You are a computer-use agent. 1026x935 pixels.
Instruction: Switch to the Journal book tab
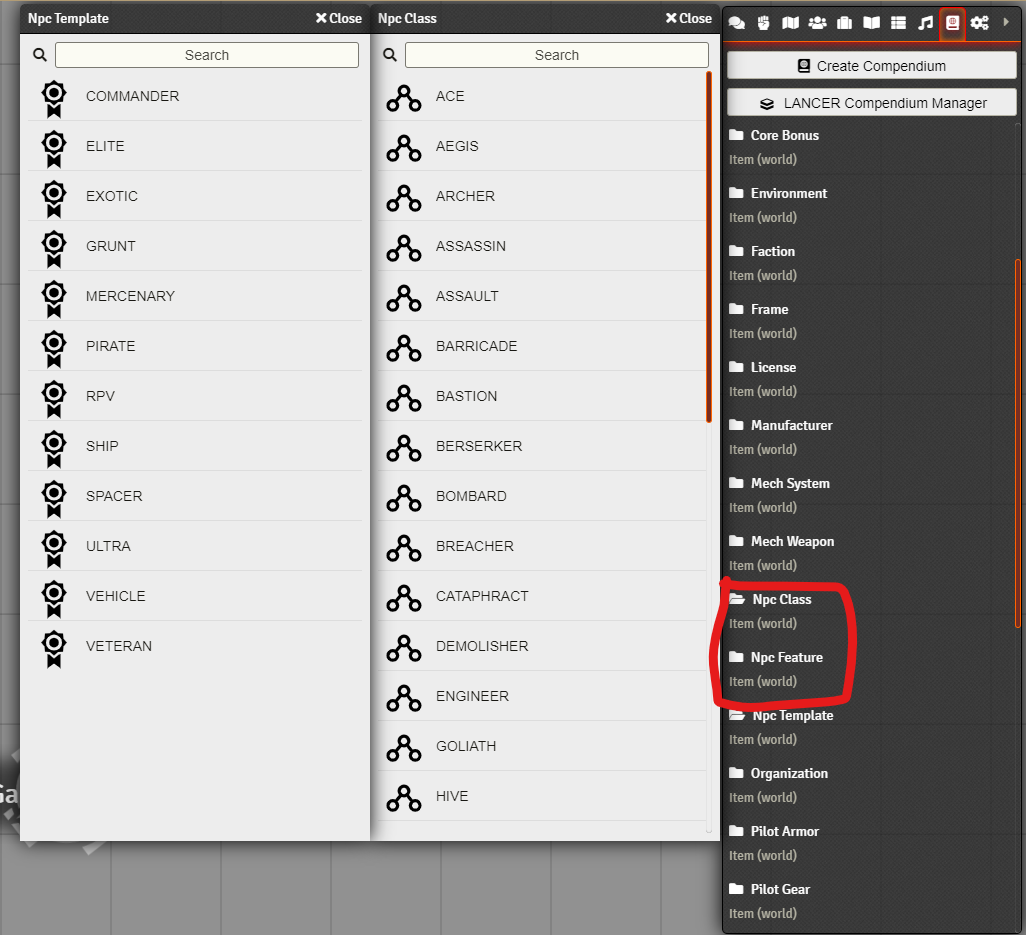pyautogui.click(x=872, y=23)
